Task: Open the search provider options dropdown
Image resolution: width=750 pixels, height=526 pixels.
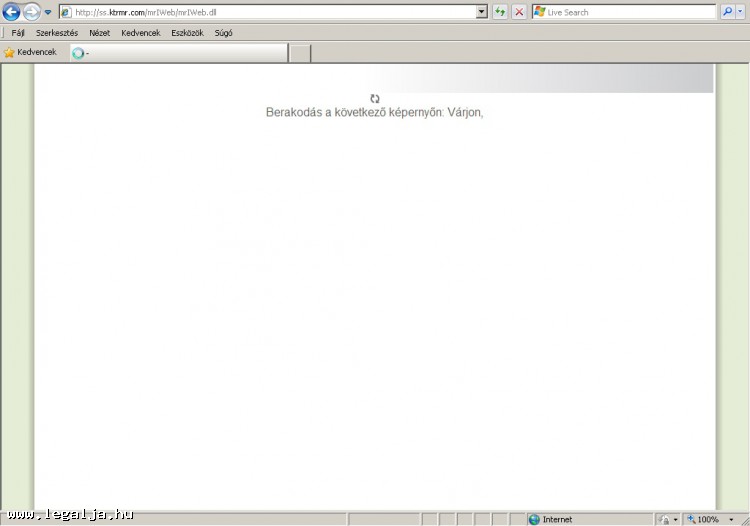Action: pos(740,12)
